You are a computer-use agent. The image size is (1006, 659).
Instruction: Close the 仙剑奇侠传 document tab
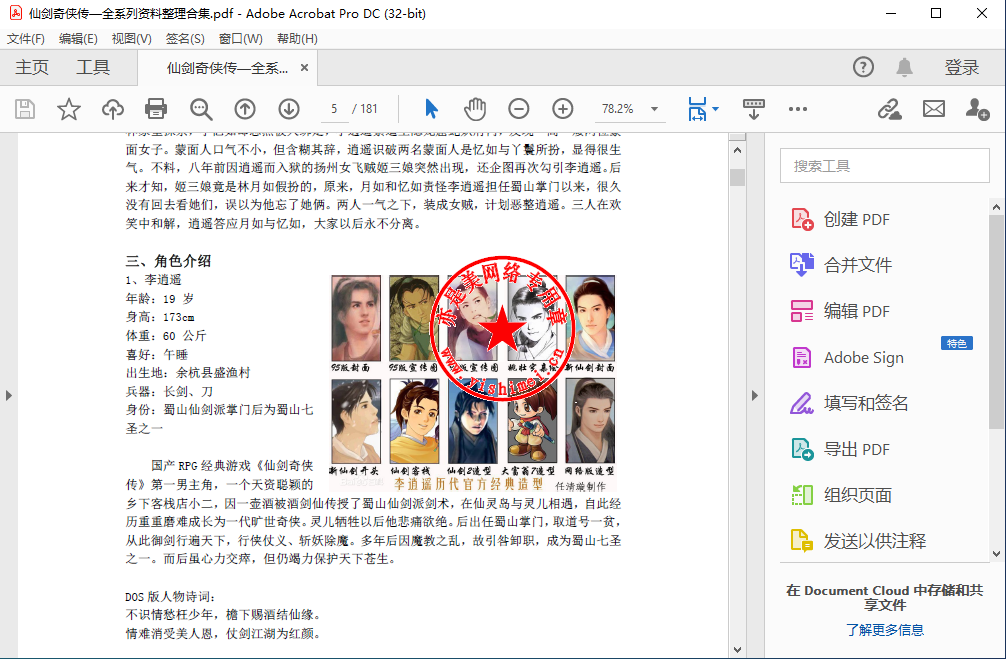click(305, 67)
